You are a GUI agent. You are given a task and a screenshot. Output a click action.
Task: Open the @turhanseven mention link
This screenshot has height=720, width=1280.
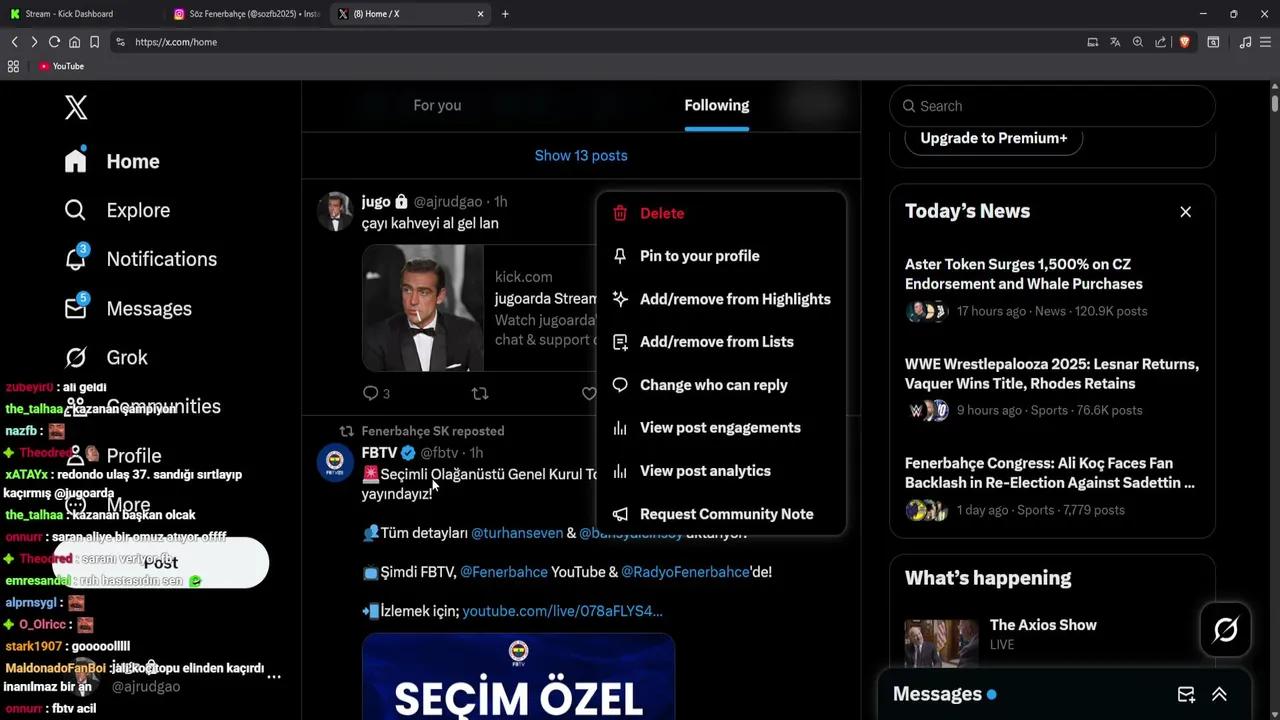click(517, 533)
